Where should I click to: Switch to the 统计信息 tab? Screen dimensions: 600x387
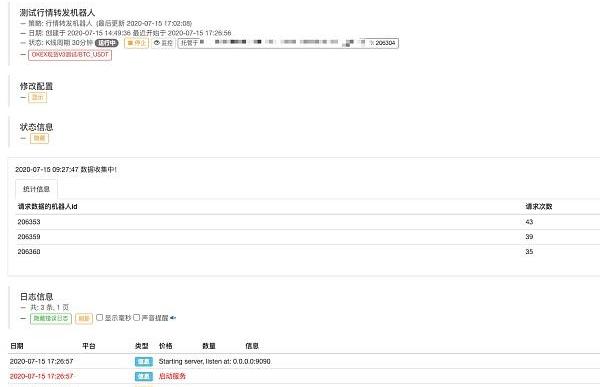tap(36, 189)
